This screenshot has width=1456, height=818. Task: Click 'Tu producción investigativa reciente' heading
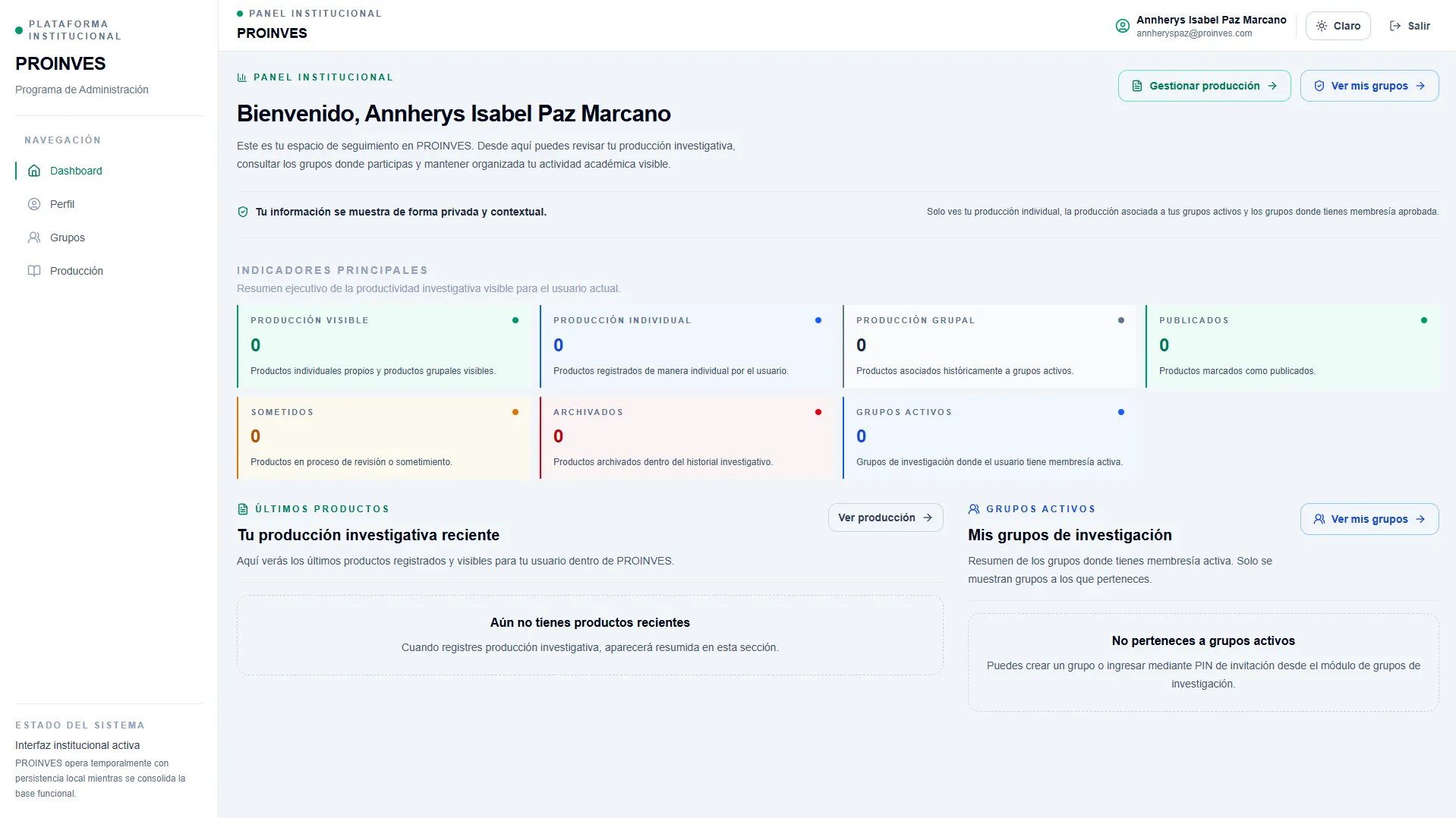coord(368,535)
